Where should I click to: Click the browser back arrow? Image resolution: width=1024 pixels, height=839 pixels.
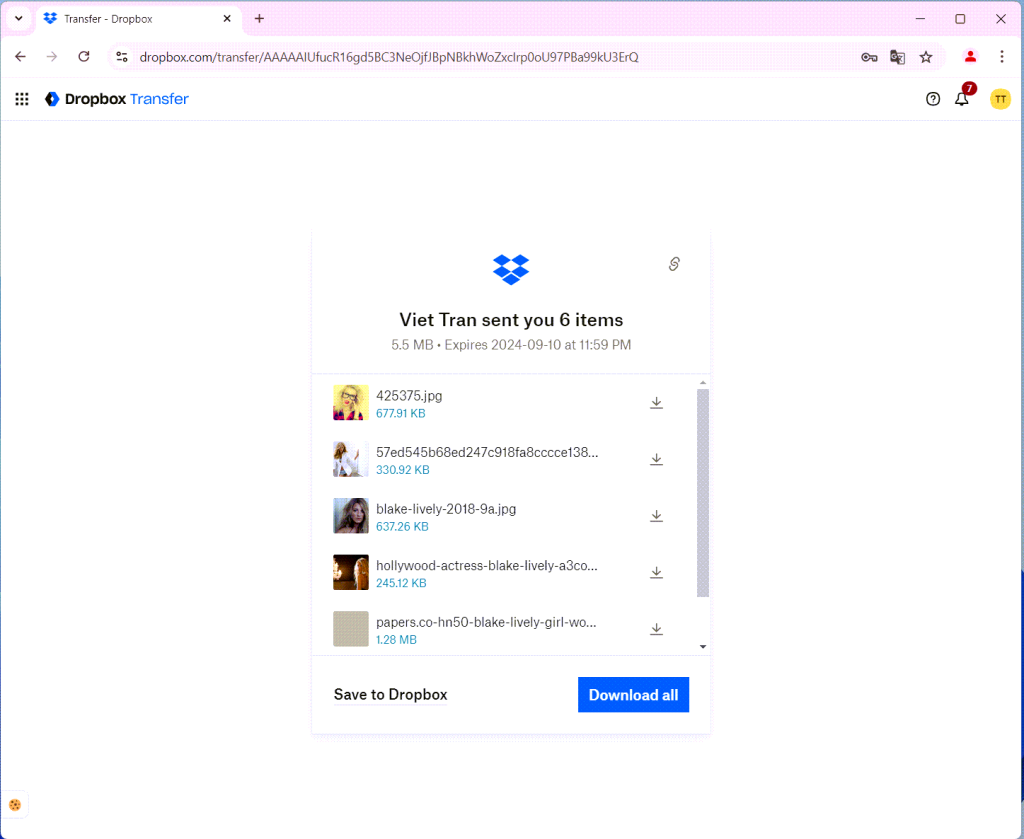pyautogui.click(x=20, y=57)
